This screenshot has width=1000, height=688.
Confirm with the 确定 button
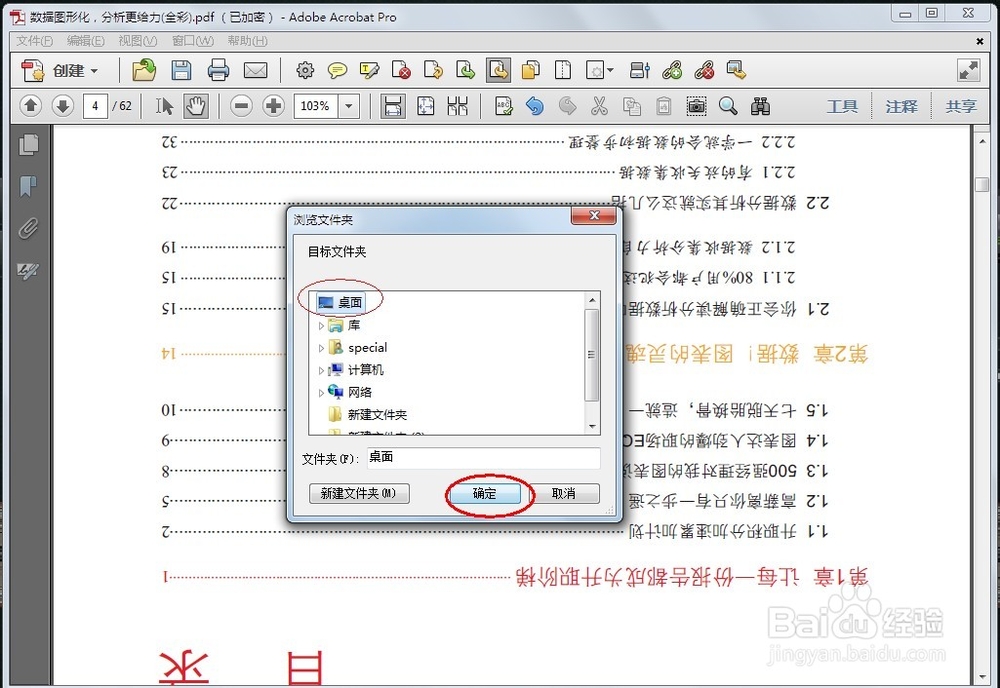point(484,494)
